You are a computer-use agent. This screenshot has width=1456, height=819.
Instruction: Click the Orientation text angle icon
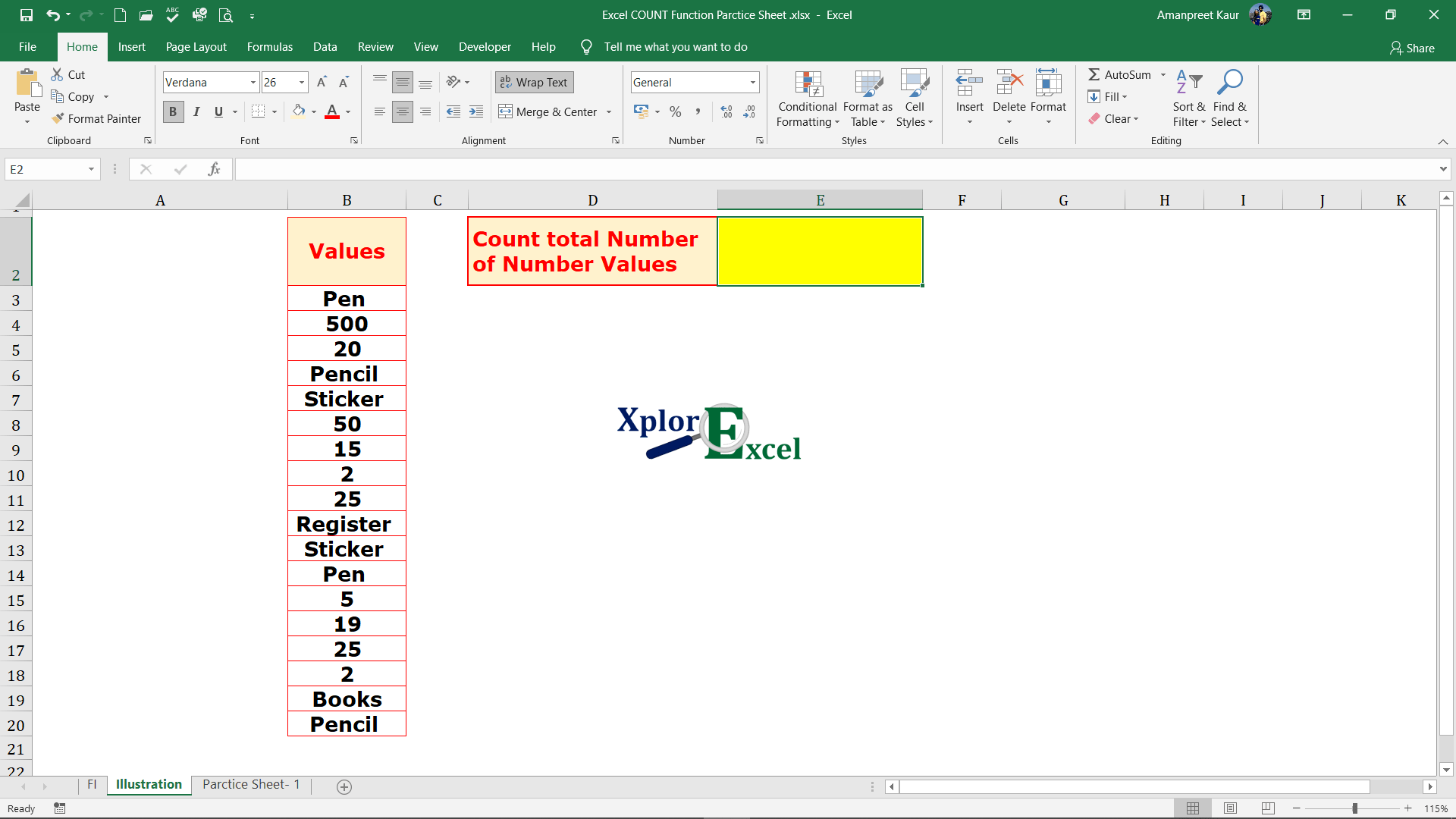click(x=453, y=82)
